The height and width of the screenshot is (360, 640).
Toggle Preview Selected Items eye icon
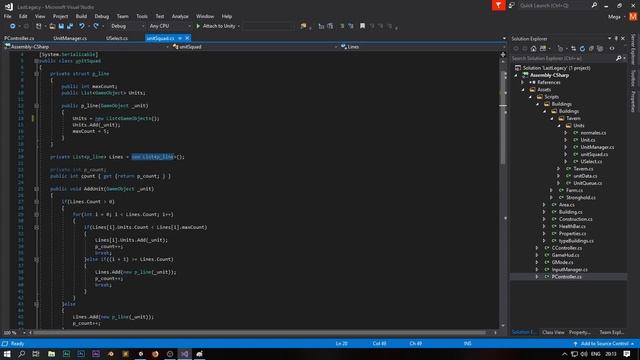coord(612,49)
